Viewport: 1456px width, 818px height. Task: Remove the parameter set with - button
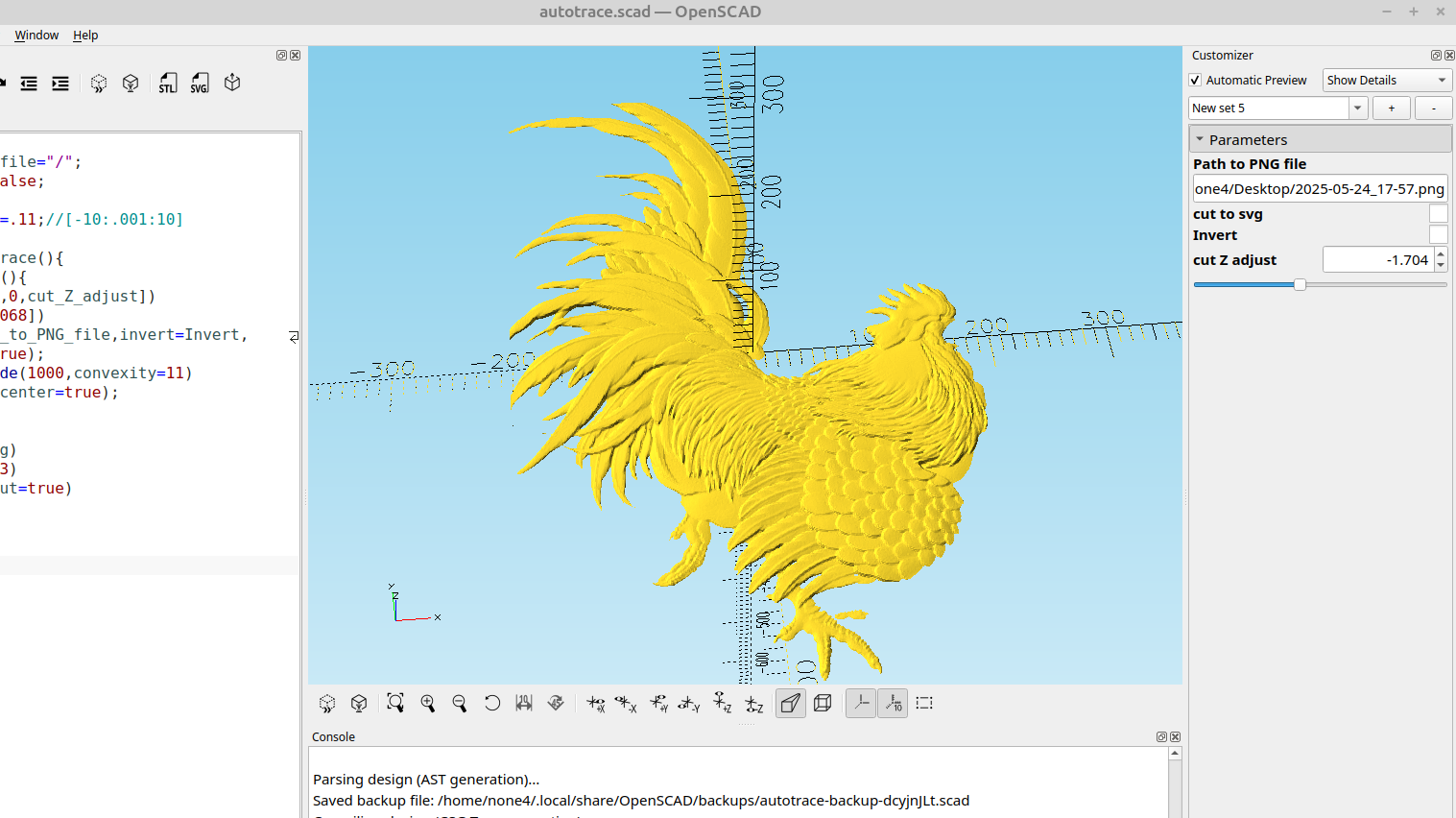point(1433,108)
